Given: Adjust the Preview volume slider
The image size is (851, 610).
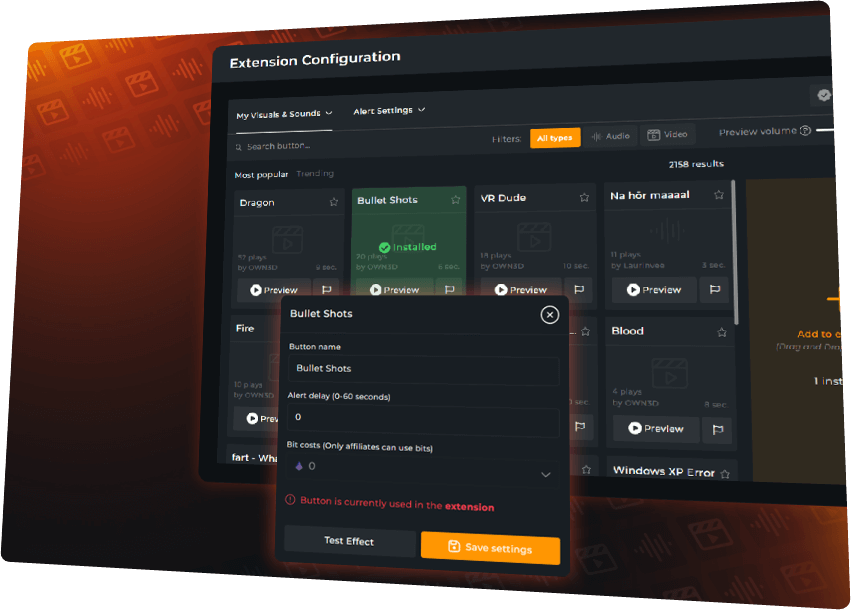Looking at the screenshot, I should click(x=825, y=130).
